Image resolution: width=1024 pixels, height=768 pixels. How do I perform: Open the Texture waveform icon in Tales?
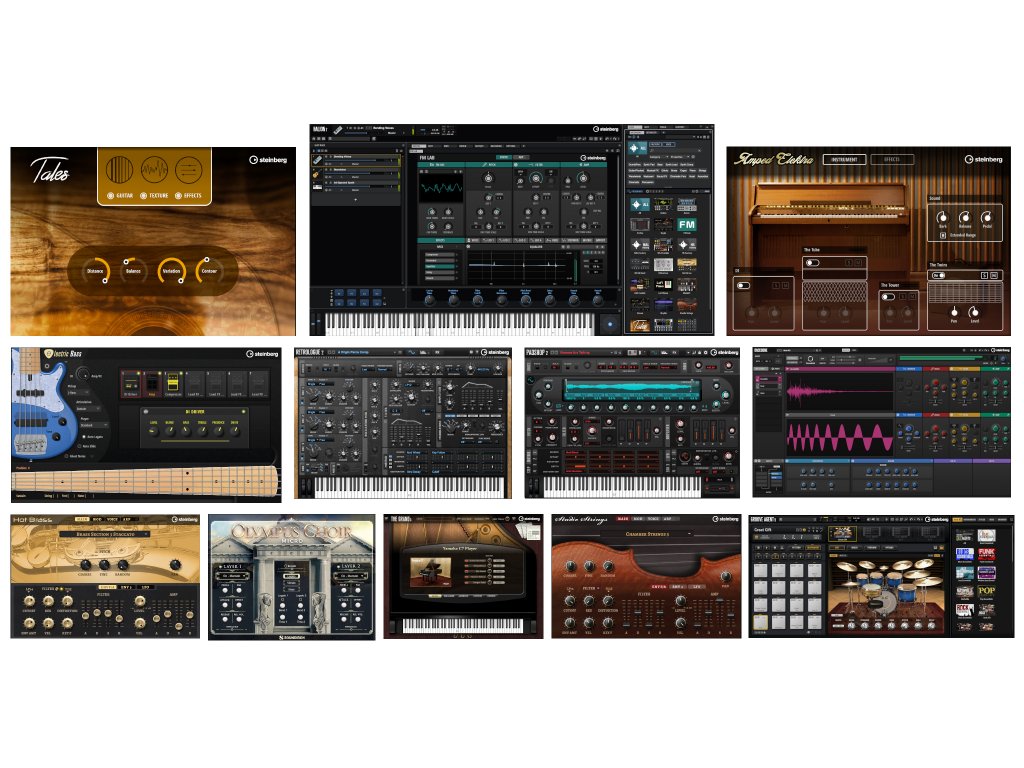(x=154, y=170)
